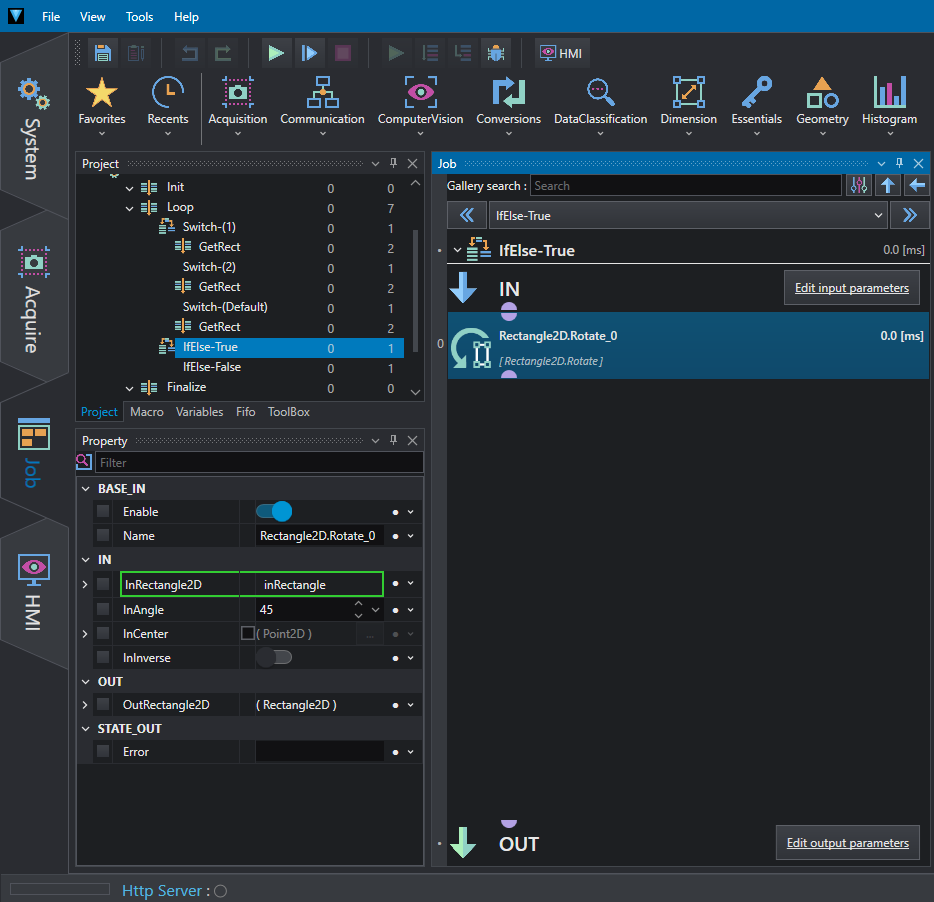
Task: Open the Geometry shapes category
Action: click(823, 105)
